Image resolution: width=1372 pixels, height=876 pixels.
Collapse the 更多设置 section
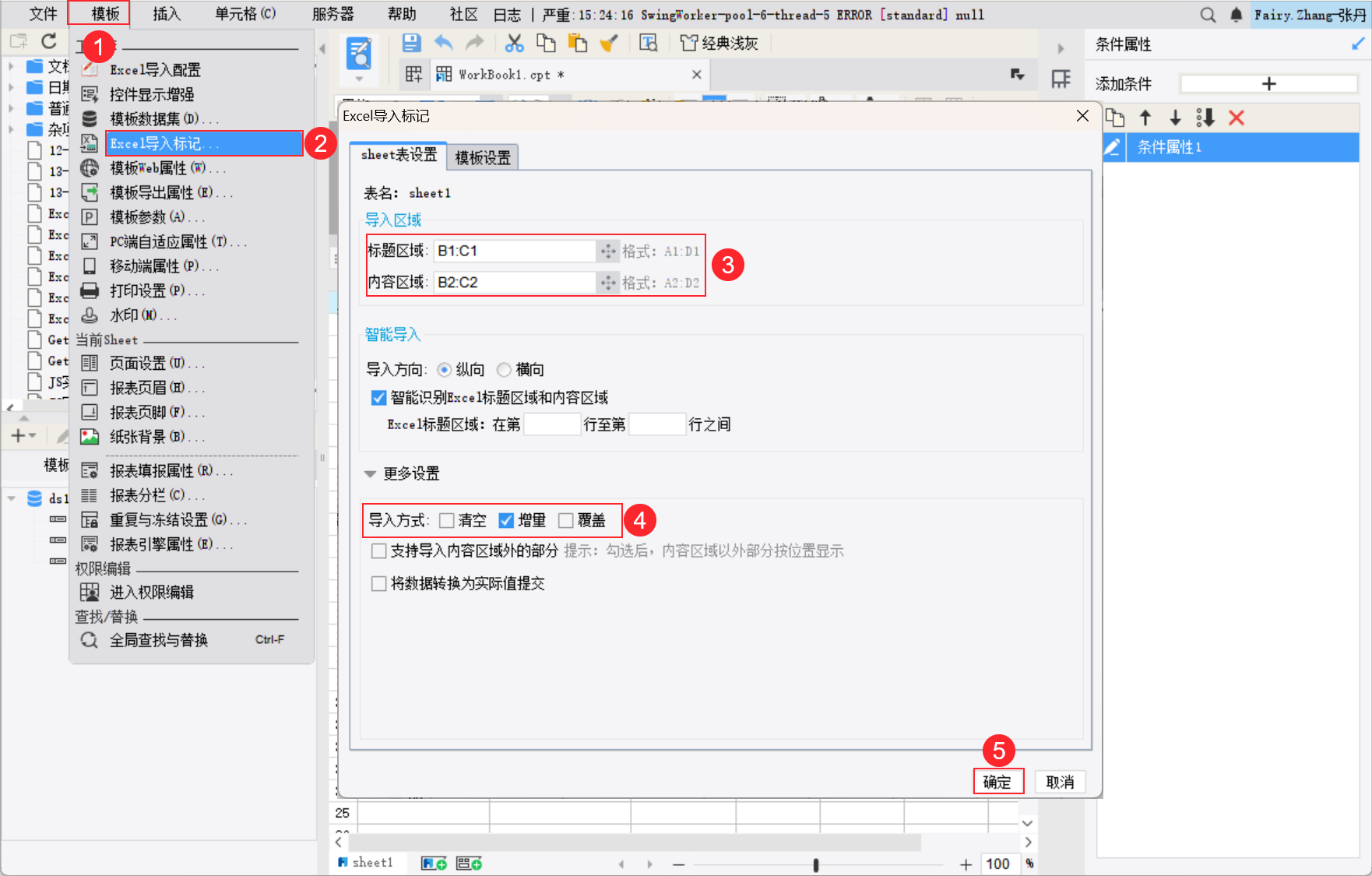(x=370, y=473)
